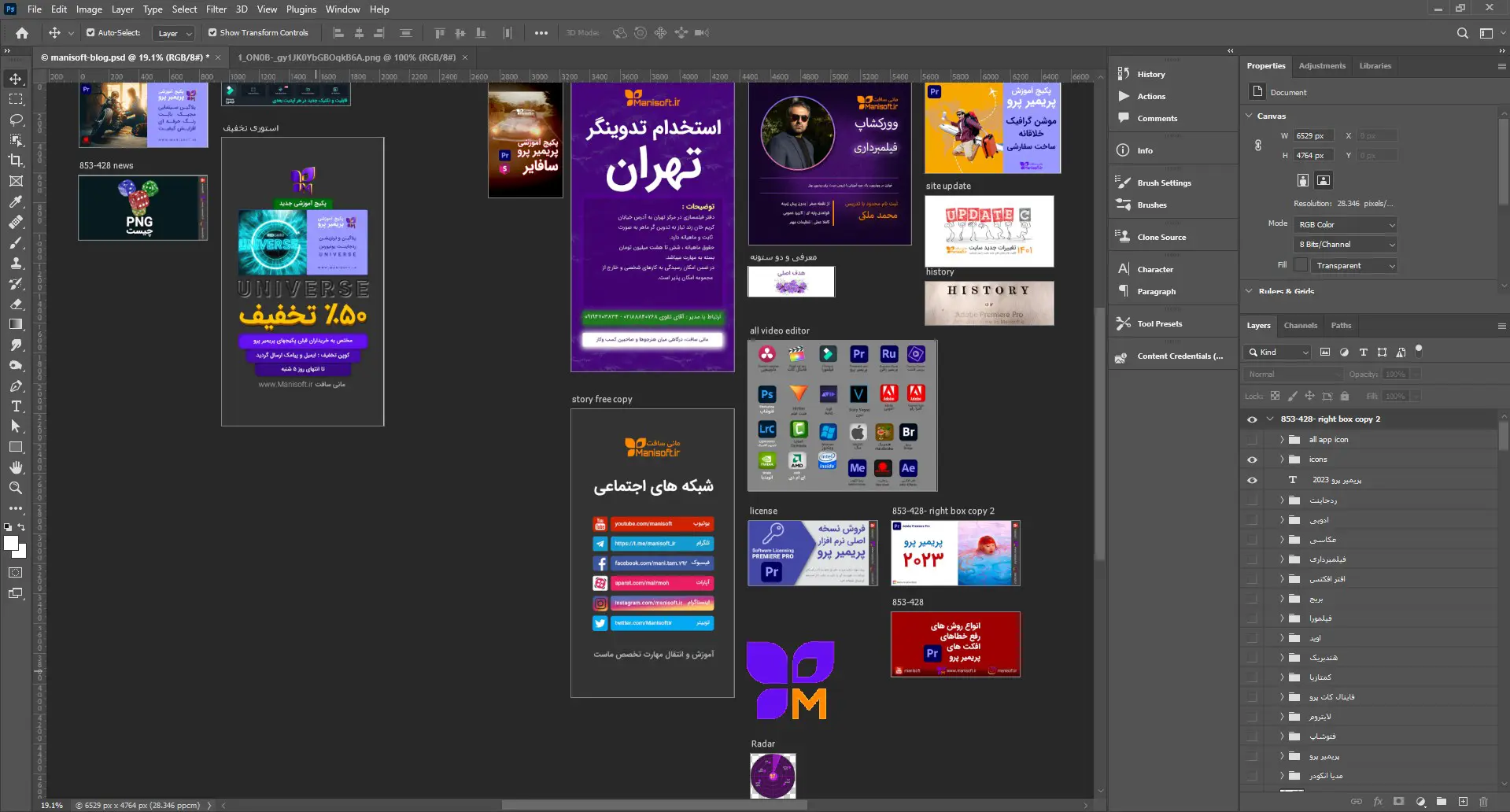Screen dimensions: 1510x812
Task: Select the Frame tool
Action: (16, 181)
